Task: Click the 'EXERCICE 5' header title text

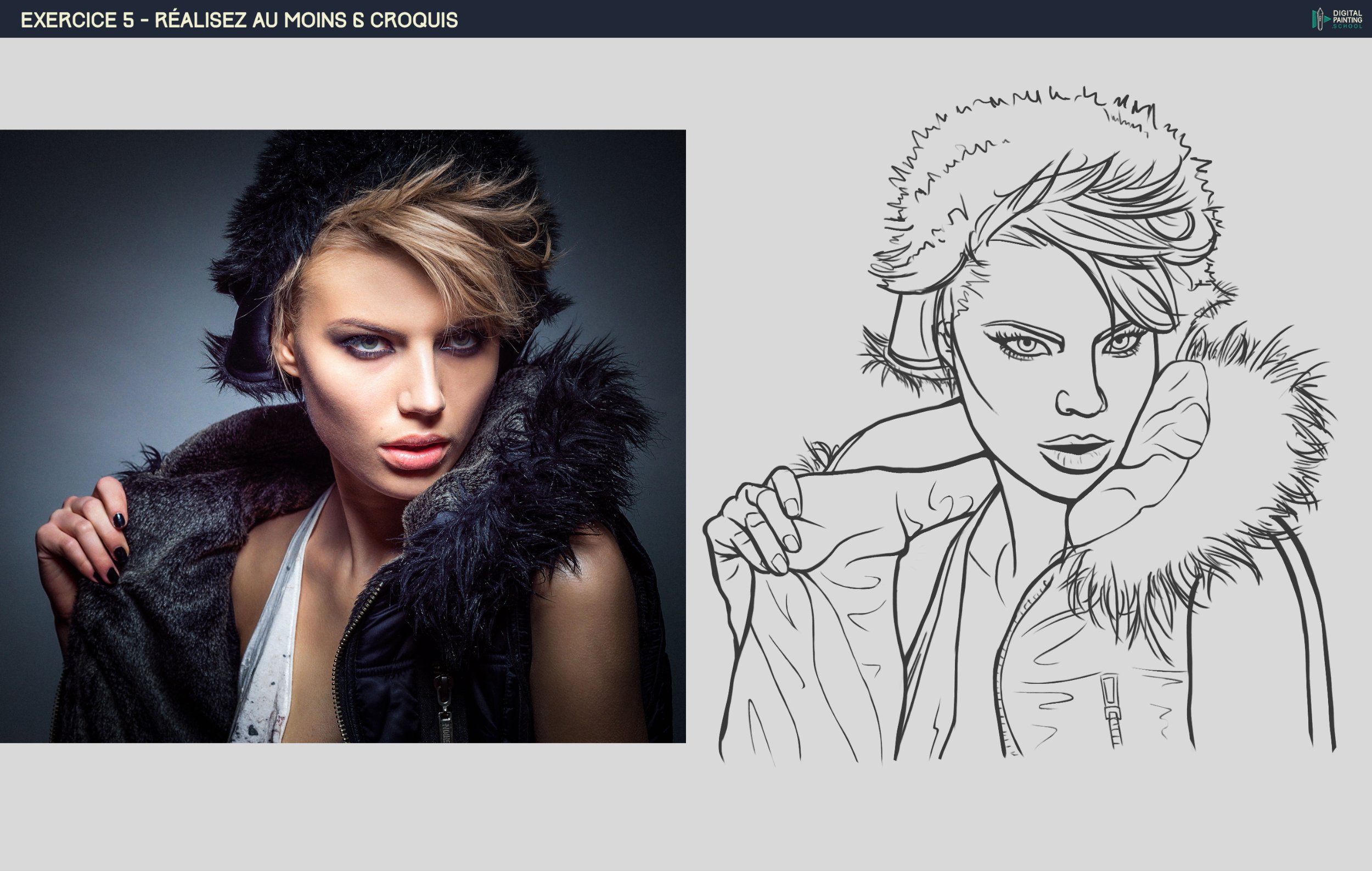Action: (77, 20)
